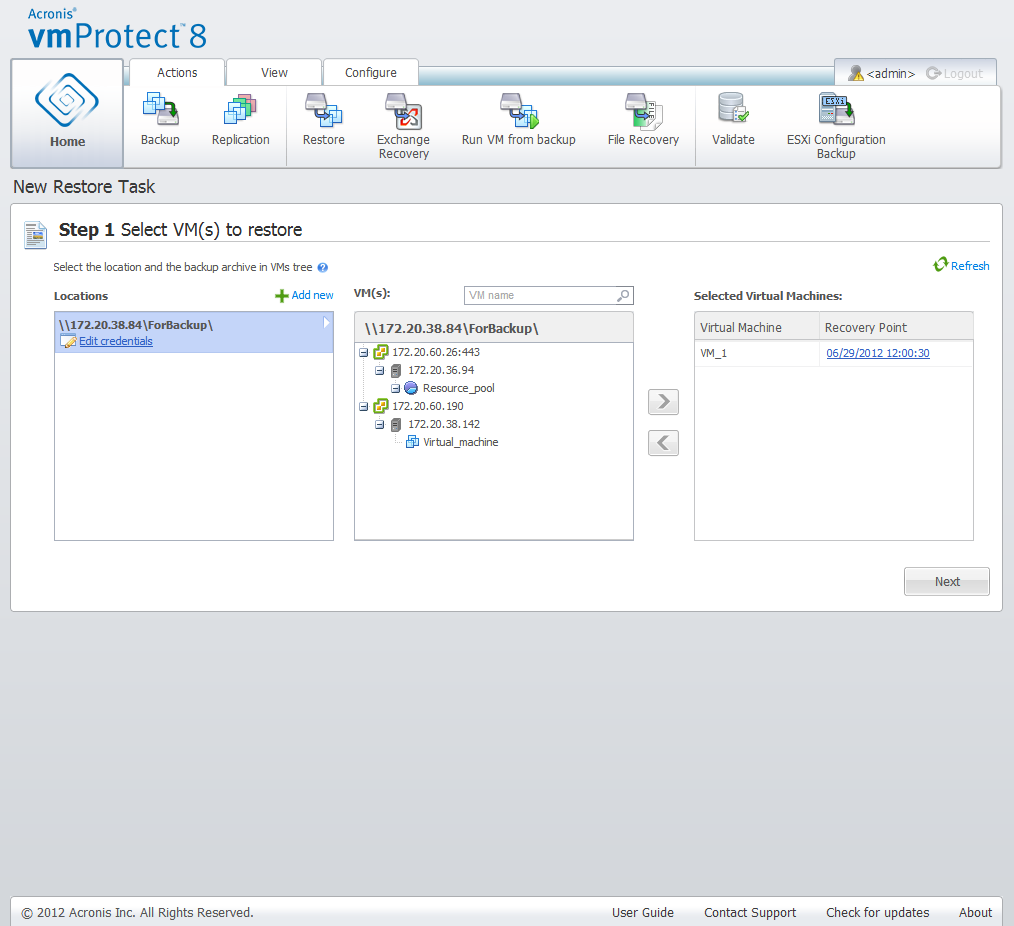Click the 172.20.60.190 tree label
1014x926 pixels.
click(427, 406)
